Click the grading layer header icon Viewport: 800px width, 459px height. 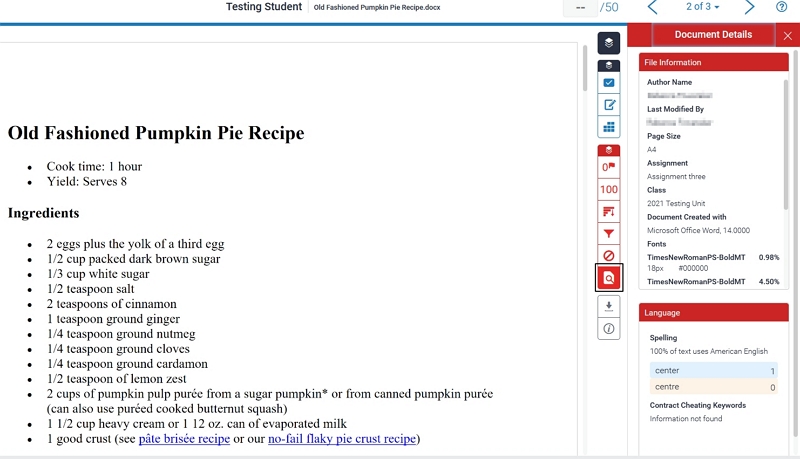(609, 65)
